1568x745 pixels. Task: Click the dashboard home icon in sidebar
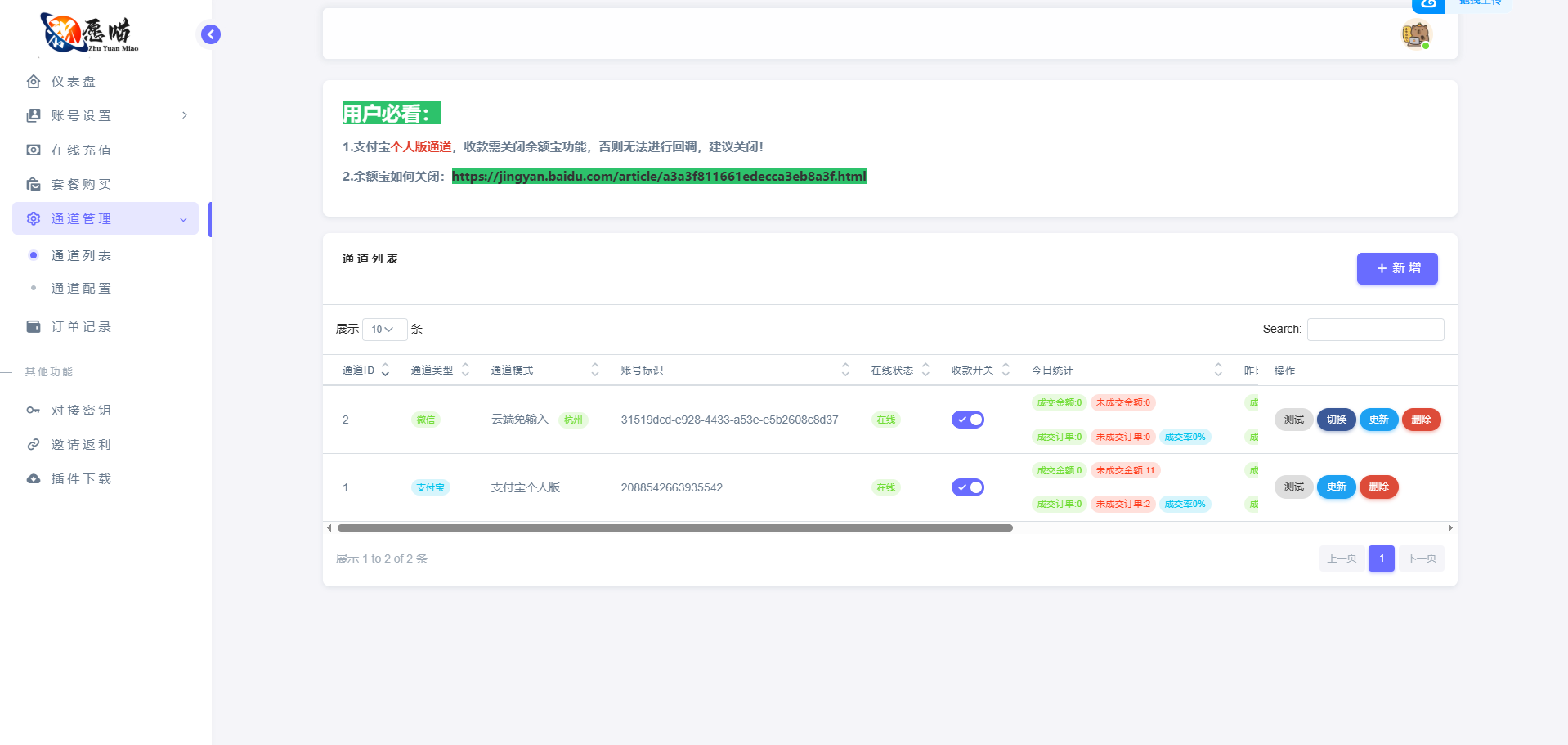[34, 82]
